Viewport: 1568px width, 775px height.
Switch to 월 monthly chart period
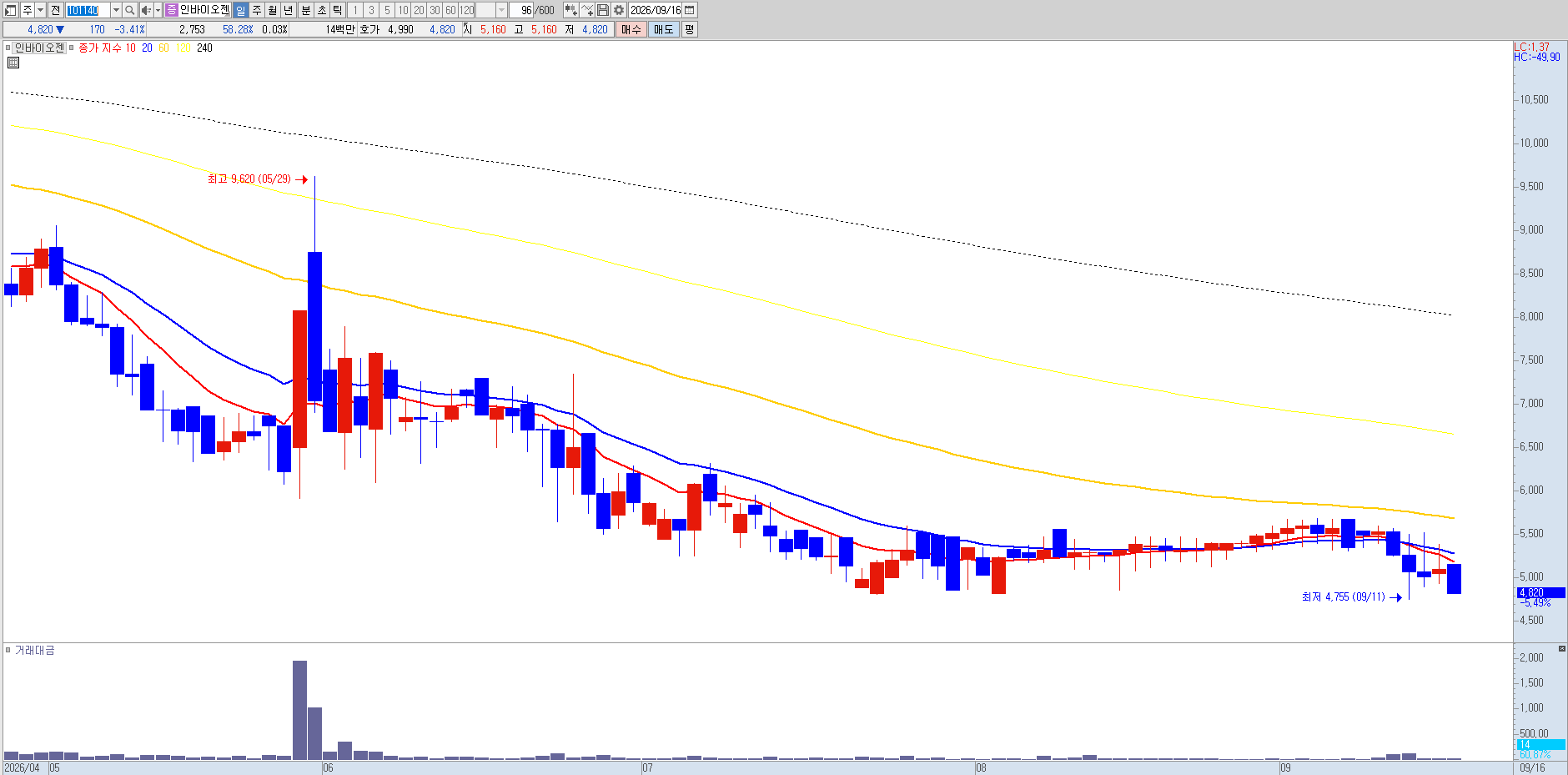click(x=273, y=10)
